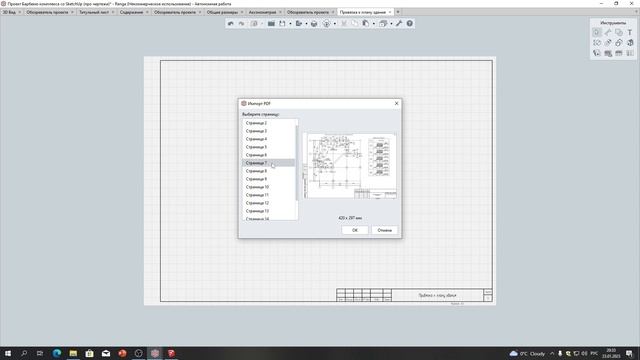Select Страница 11 in the page list

(269, 195)
